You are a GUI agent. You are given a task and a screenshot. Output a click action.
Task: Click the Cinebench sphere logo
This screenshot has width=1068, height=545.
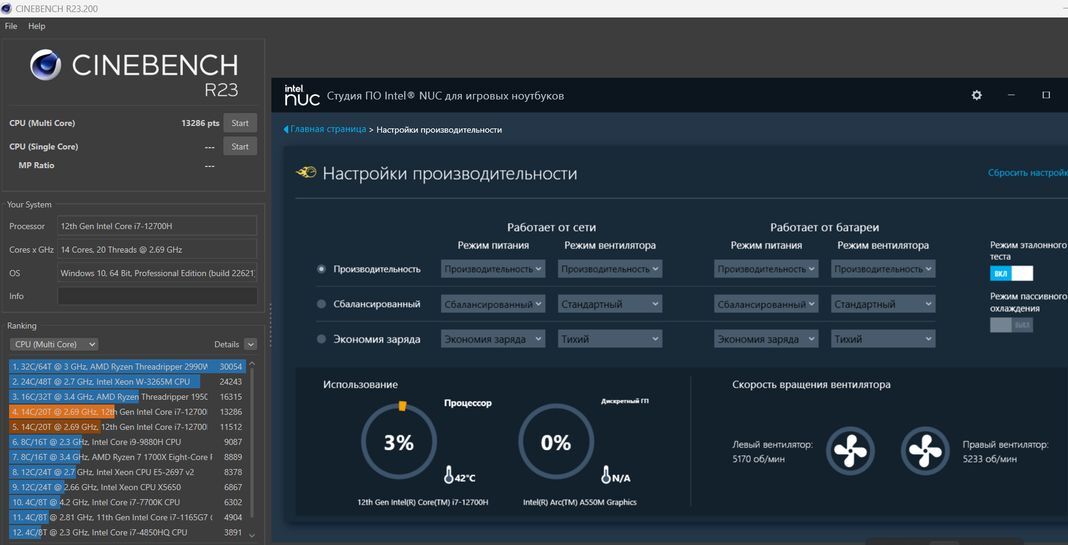click(x=46, y=67)
